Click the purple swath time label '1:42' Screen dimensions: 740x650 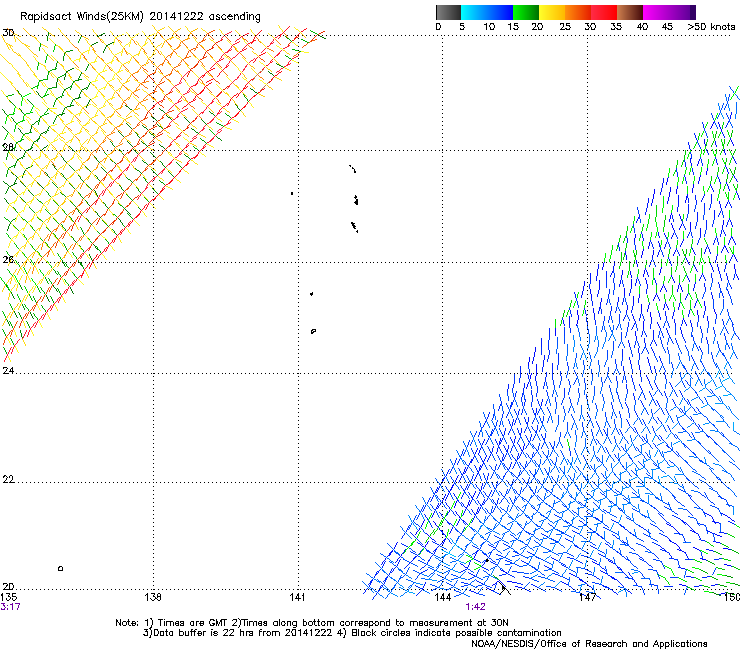click(x=475, y=607)
